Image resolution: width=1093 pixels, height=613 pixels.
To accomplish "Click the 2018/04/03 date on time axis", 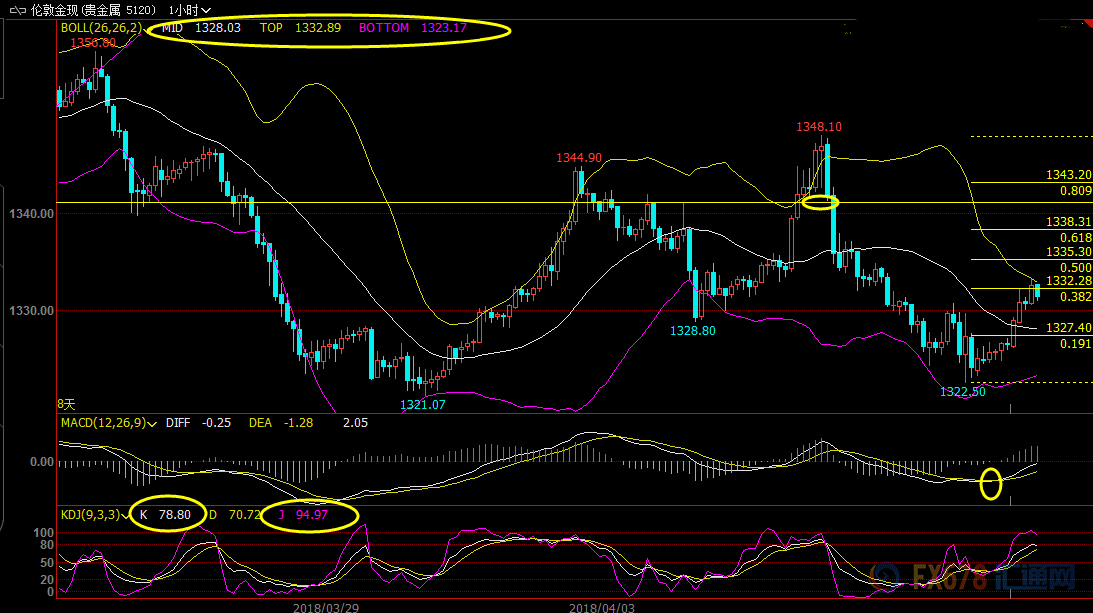I will tap(602, 606).
